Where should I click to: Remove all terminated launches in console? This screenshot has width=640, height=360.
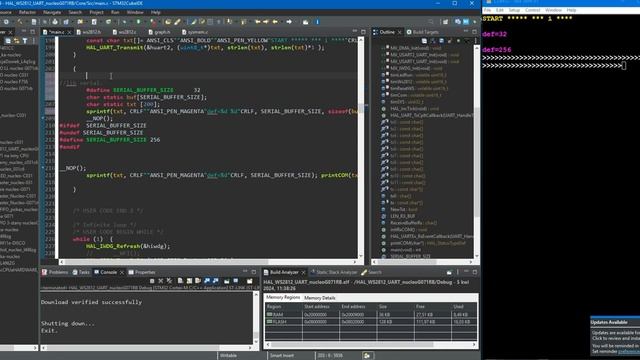pyautogui.click(x=169, y=281)
